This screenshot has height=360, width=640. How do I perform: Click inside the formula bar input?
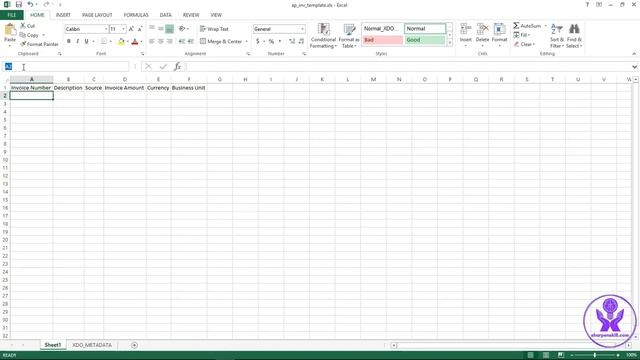(x=408, y=67)
